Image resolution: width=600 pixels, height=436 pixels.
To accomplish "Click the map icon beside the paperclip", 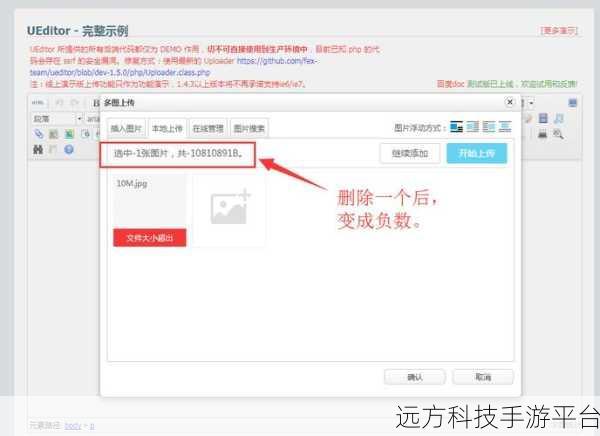I will click(53, 134).
